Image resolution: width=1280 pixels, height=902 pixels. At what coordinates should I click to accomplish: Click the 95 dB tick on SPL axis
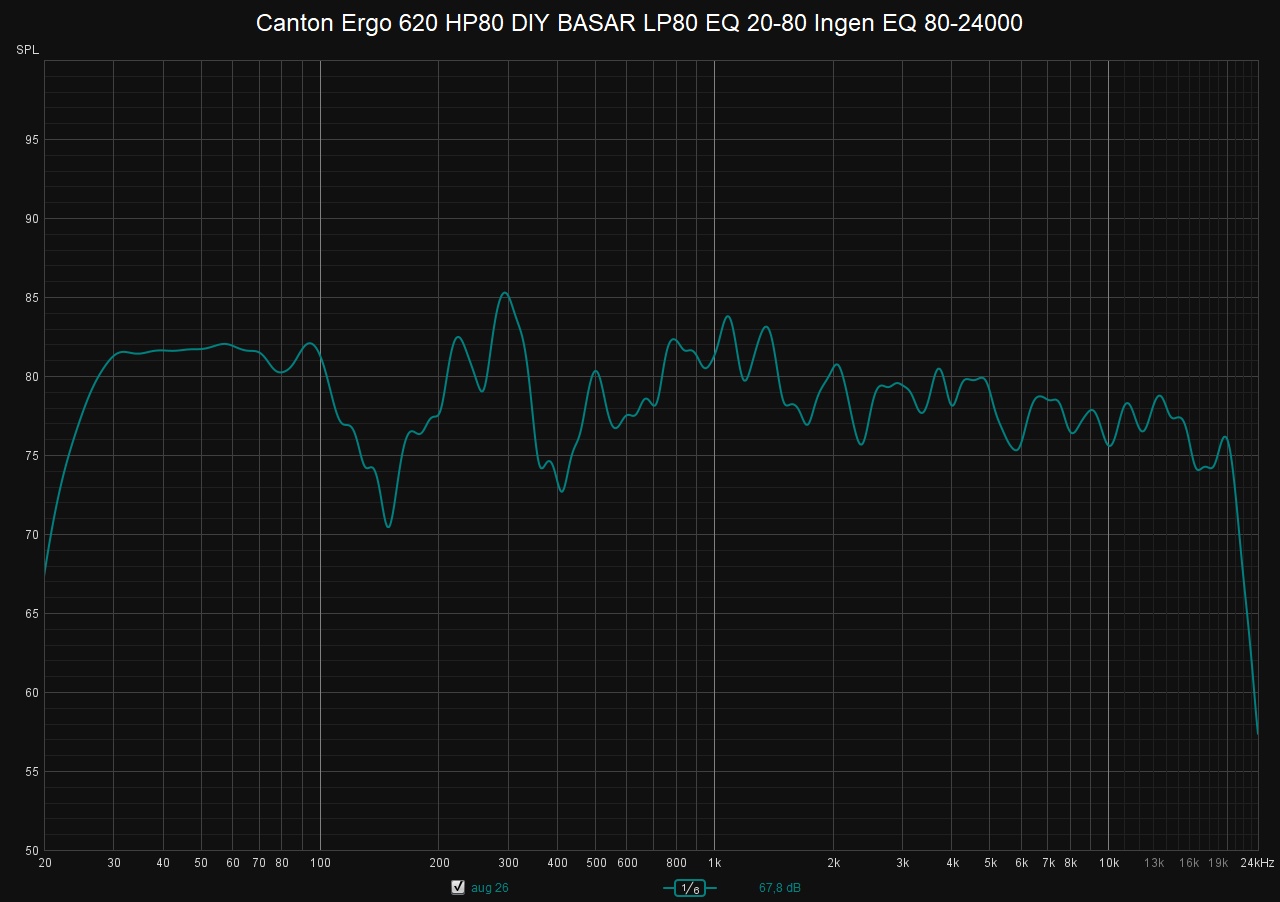click(x=32, y=140)
